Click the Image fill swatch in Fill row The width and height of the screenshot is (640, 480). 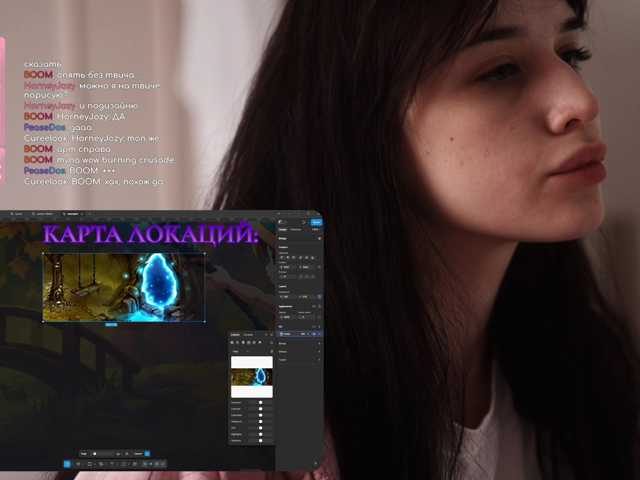tap(281, 334)
